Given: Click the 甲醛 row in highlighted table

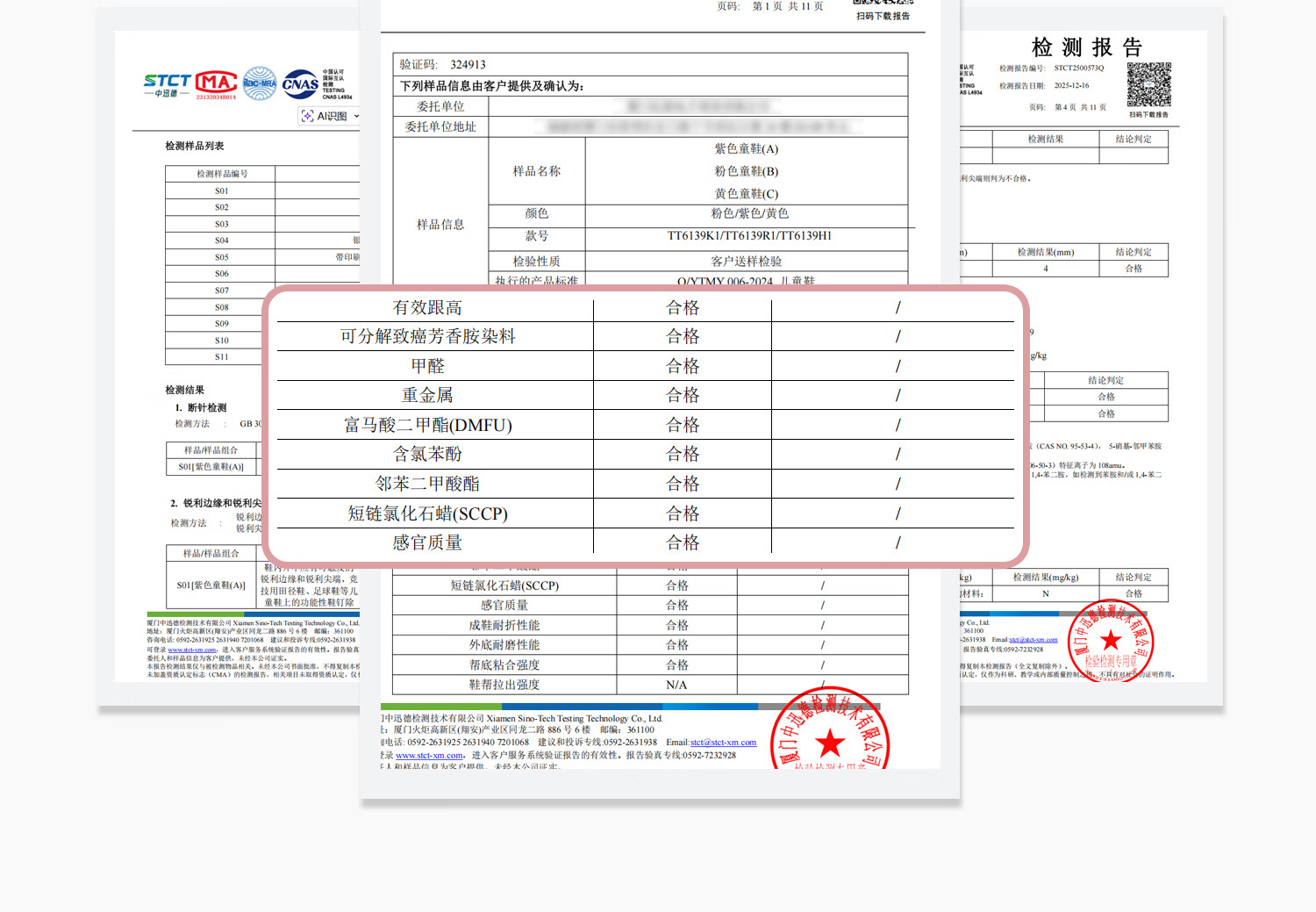Looking at the screenshot, I should click(x=428, y=366).
